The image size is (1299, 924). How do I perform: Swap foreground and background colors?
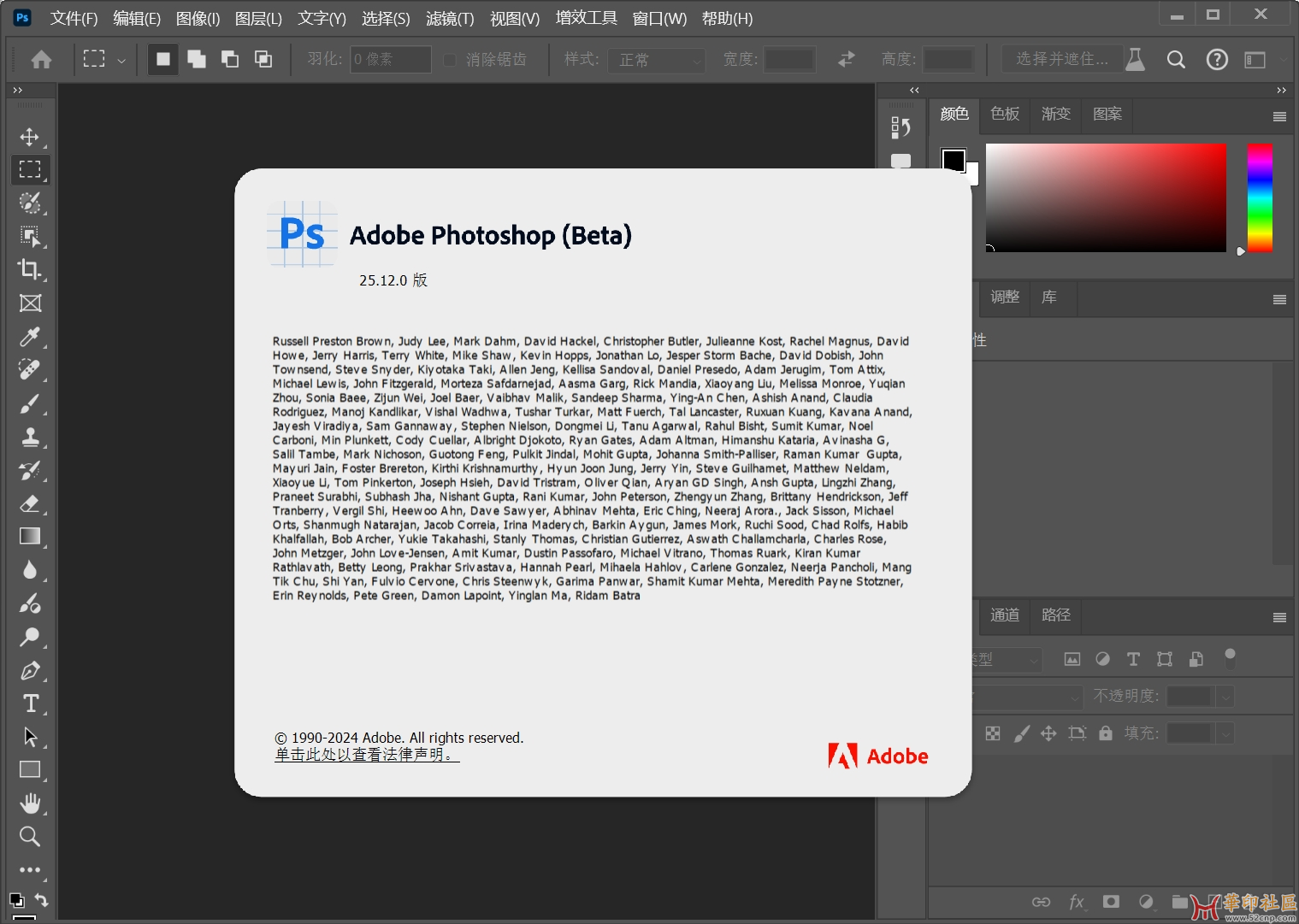41,899
